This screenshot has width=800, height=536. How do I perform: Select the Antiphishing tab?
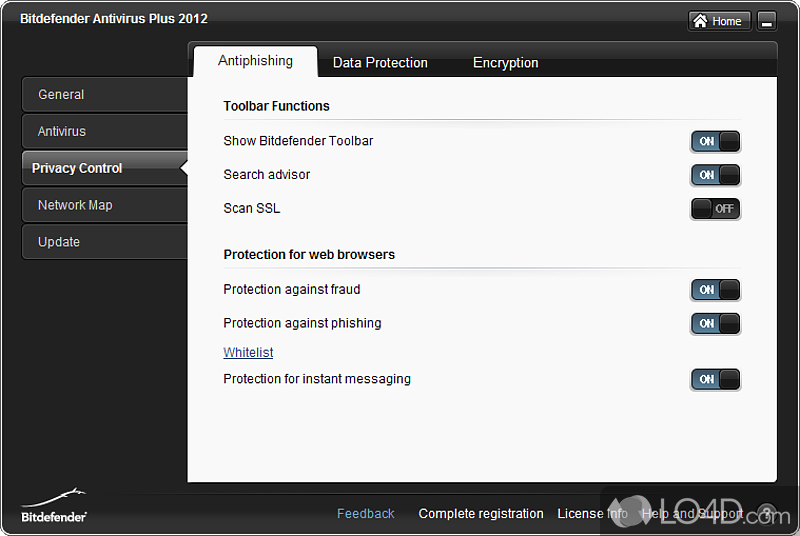coord(255,61)
